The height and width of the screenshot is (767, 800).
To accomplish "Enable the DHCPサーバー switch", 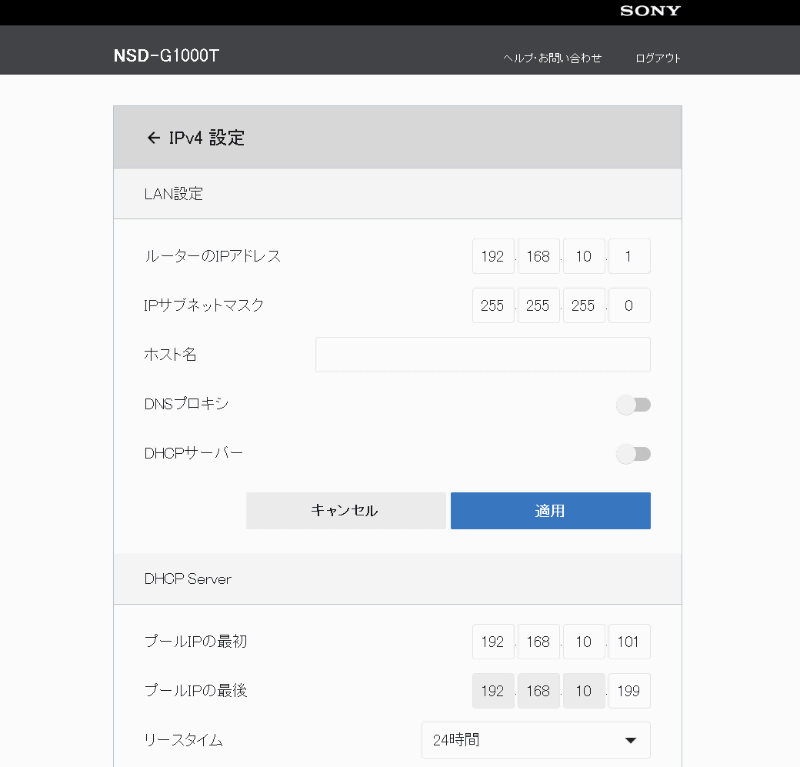I will 634,453.
